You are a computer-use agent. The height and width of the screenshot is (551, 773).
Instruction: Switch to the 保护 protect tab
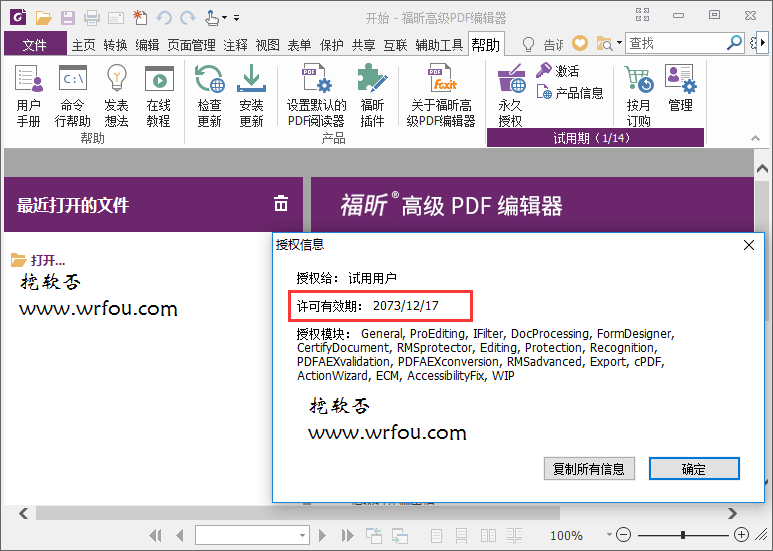pos(331,45)
